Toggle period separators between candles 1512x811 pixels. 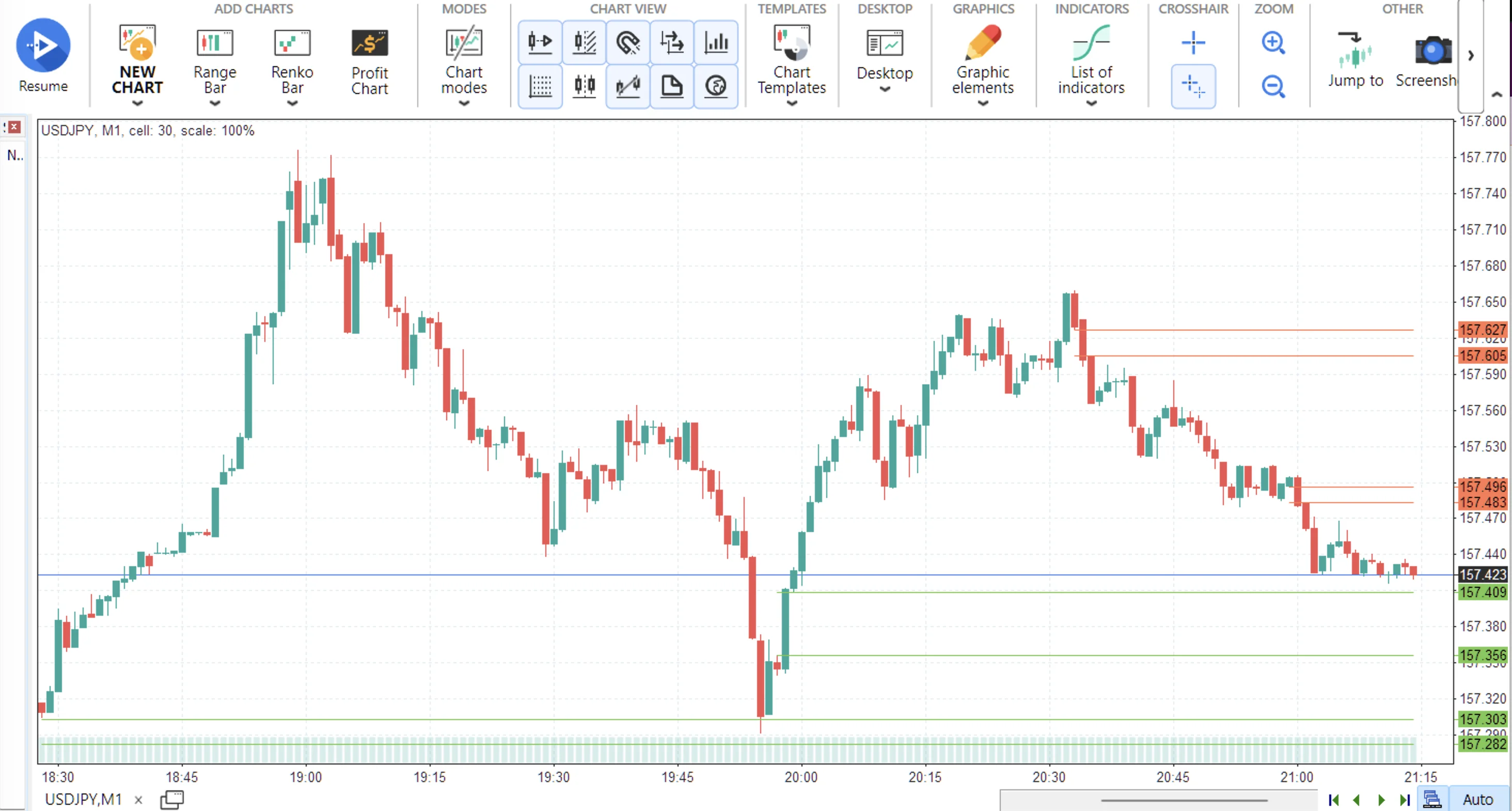[x=584, y=86]
